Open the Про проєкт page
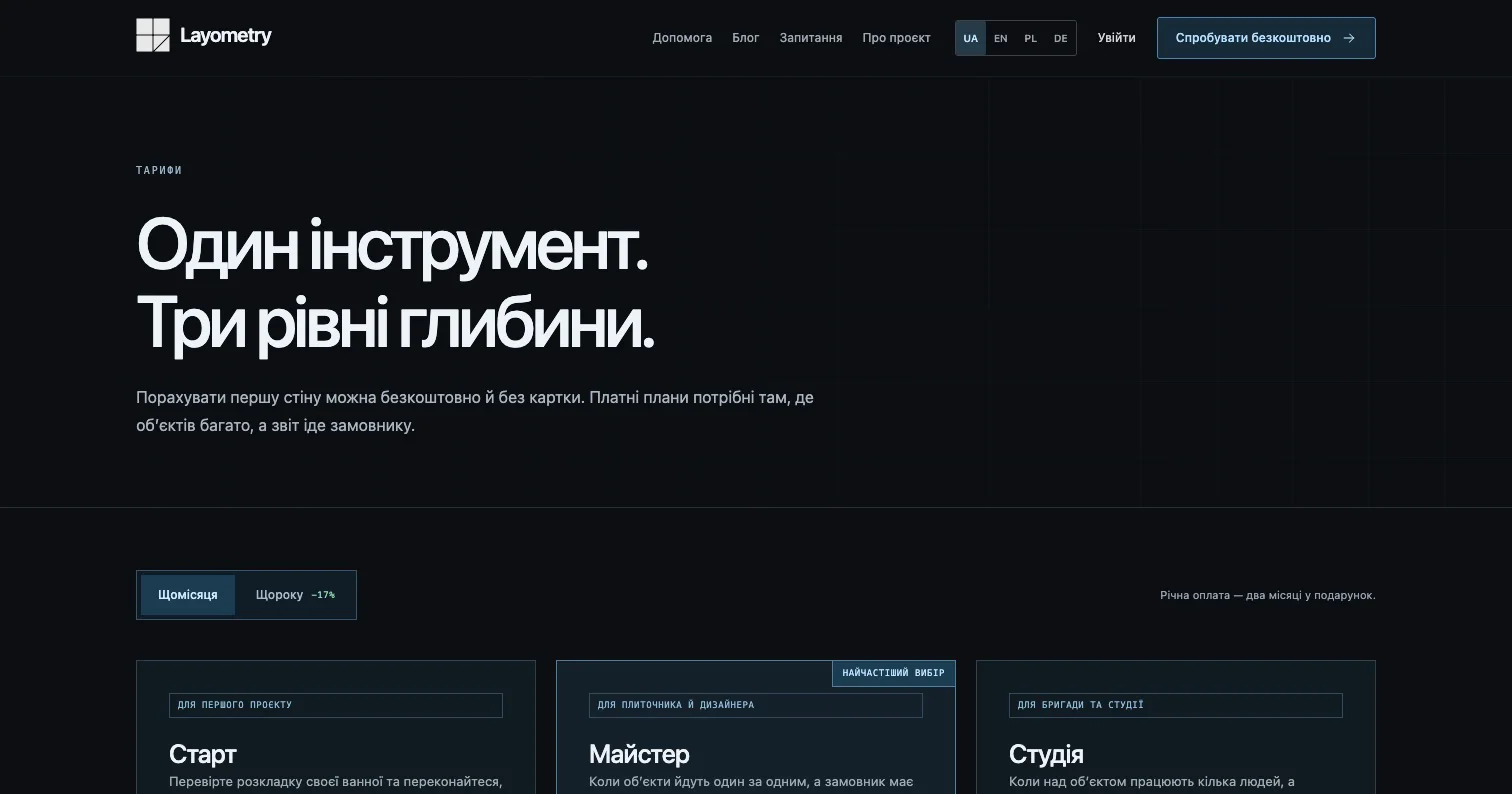This screenshot has height=794, width=1512. (896, 38)
